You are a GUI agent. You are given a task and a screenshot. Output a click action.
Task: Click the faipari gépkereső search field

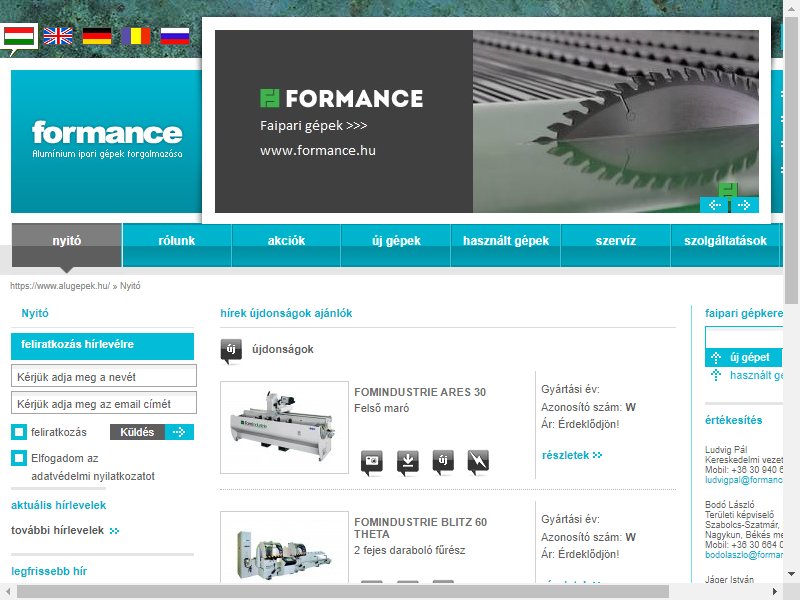[x=744, y=338]
